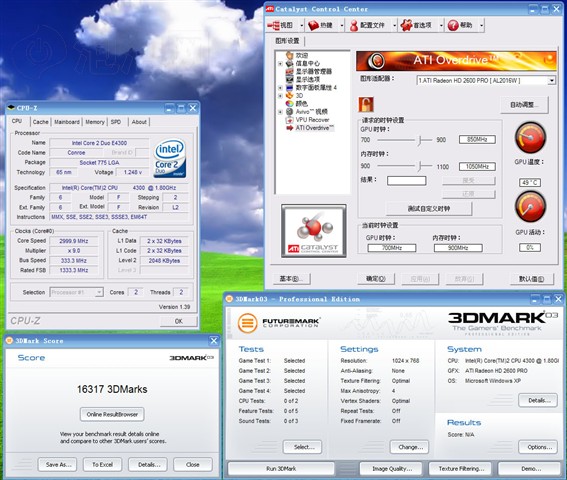567x480 pixels.
Task: Select 数字面板属性 4 in the tree
Action: [x=316, y=88]
